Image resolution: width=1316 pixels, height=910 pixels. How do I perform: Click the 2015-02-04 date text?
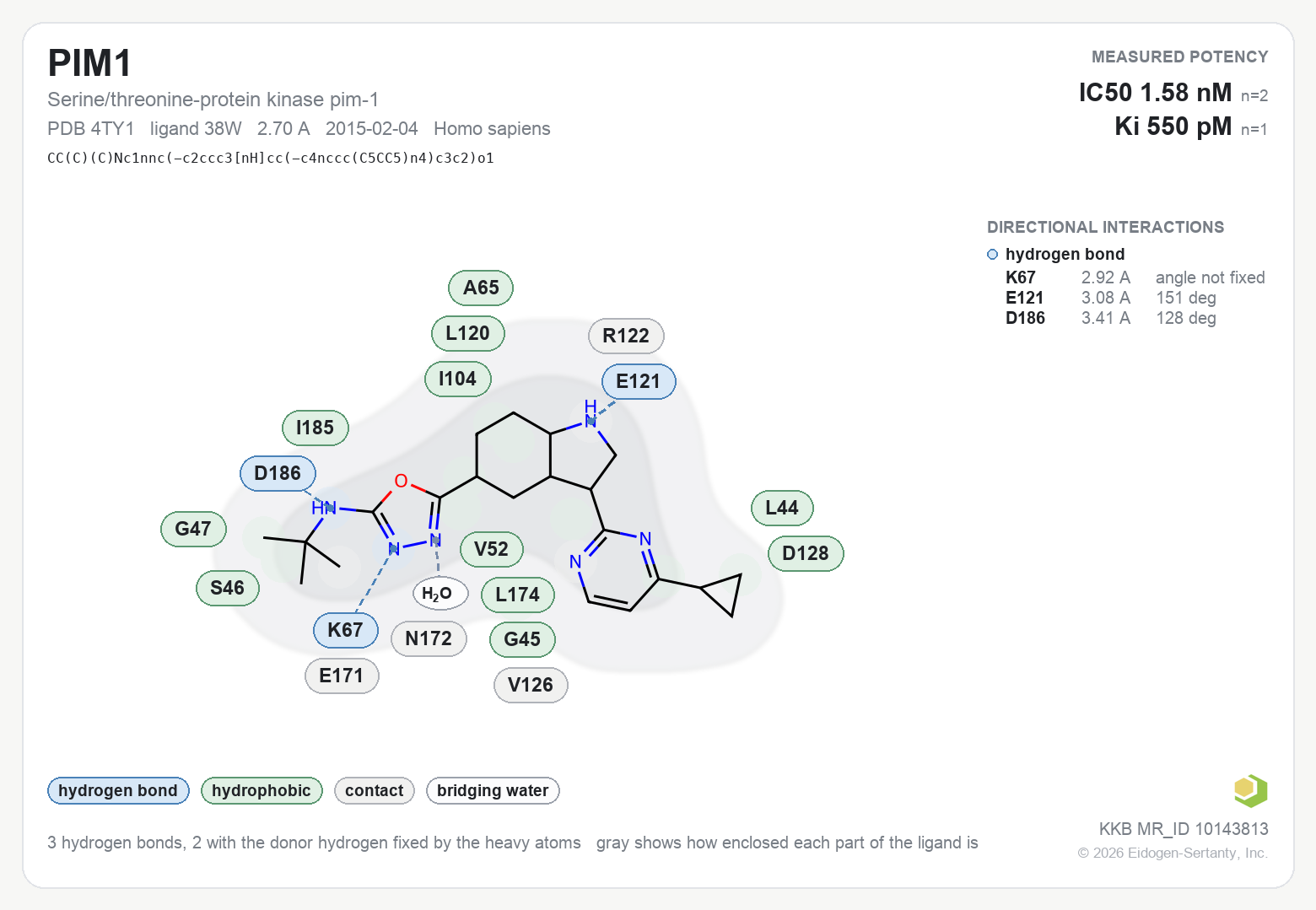(x=371, y=128)
